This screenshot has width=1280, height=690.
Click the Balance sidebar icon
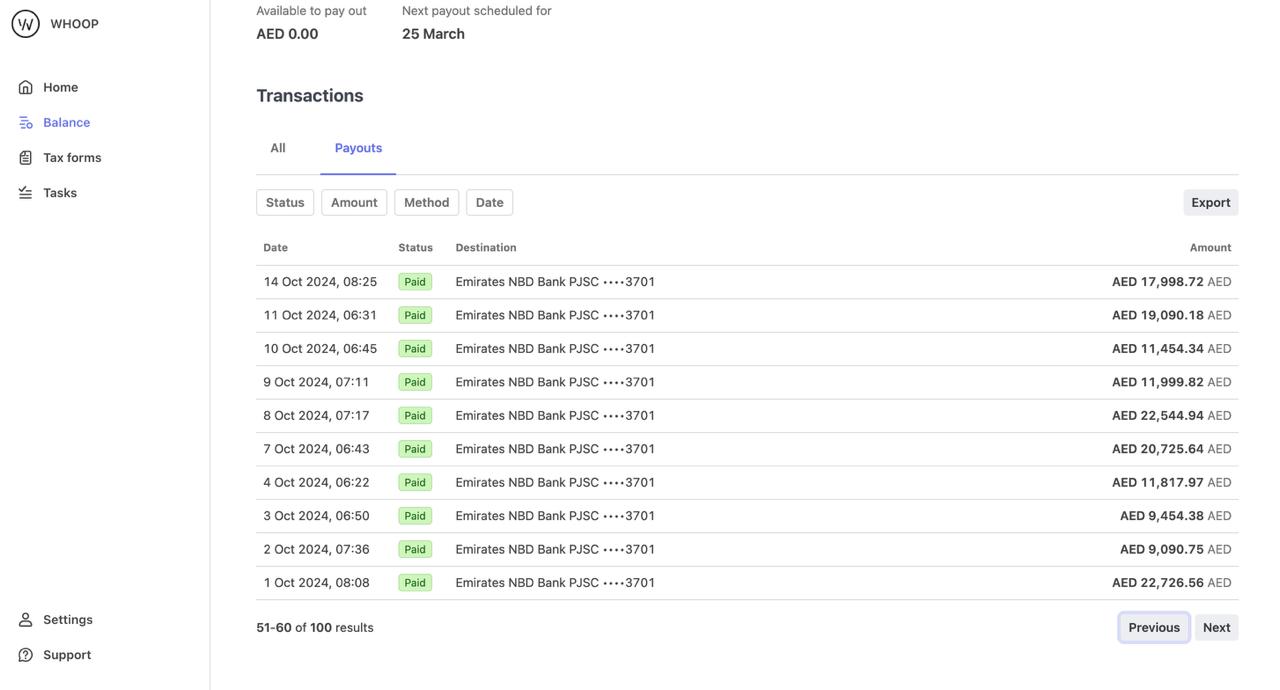point(26,123)
